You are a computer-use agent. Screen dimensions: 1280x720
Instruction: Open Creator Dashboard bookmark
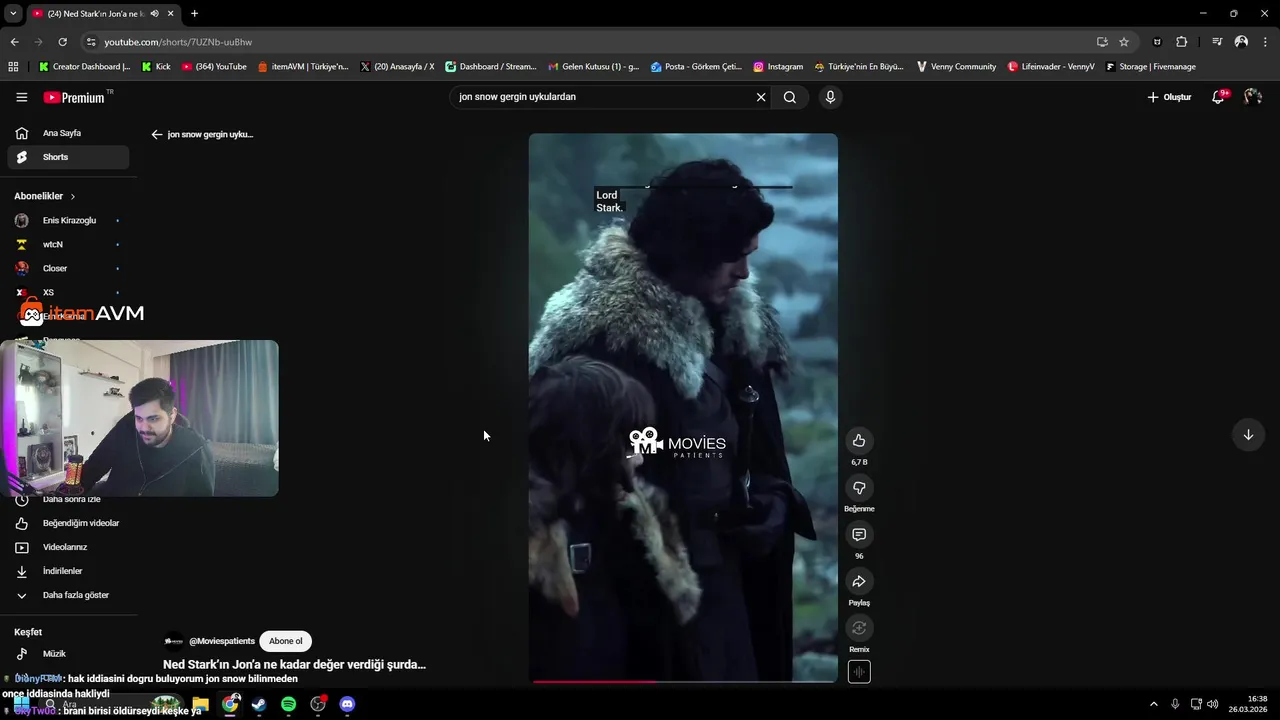(x=84, y=67)
